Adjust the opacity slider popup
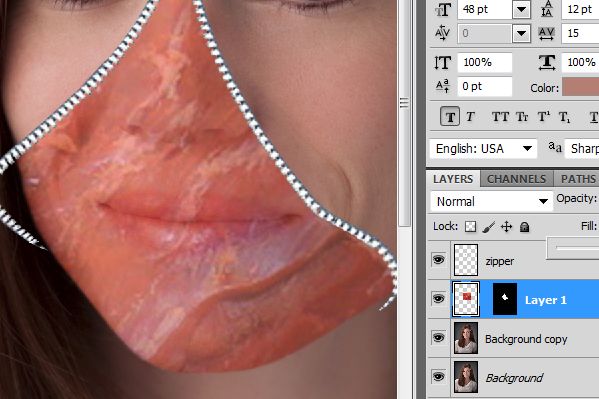The image size is (599, 399). (x=573, y=248)
